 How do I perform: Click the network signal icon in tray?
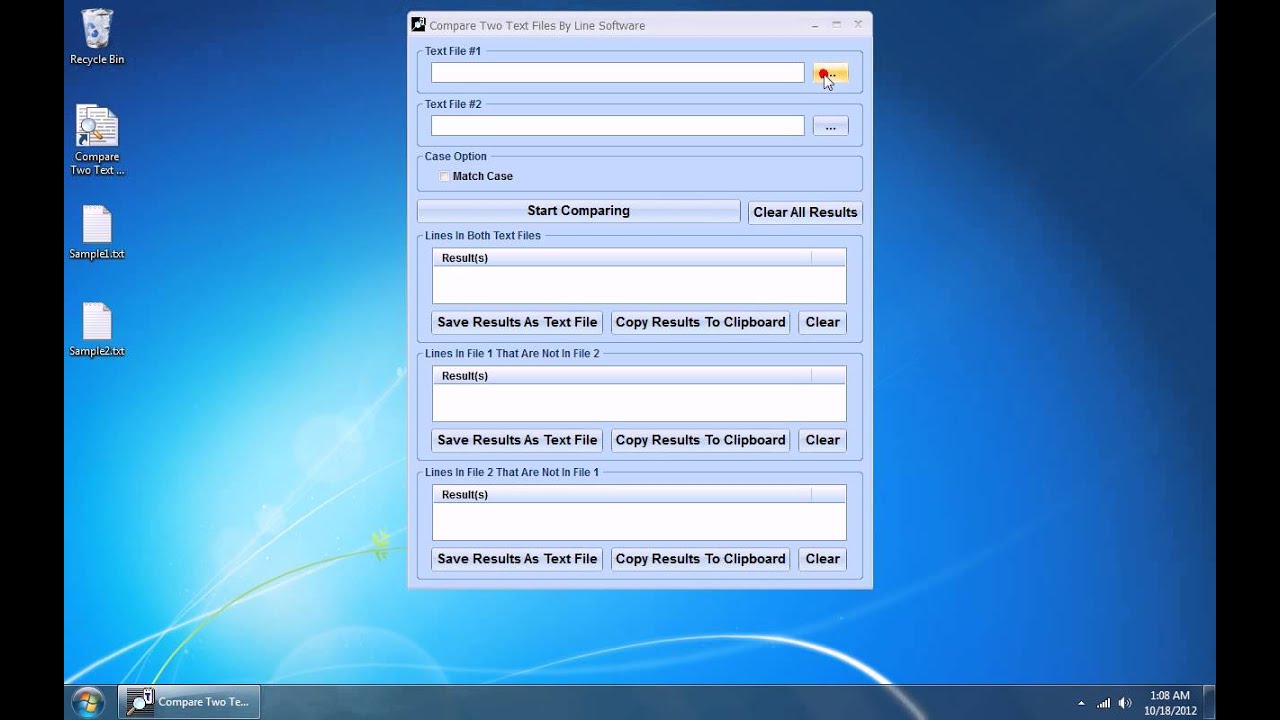click(1104, 701)
